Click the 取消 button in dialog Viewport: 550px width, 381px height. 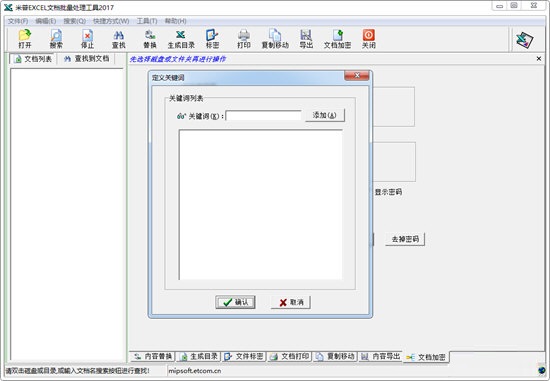(291, 302)
